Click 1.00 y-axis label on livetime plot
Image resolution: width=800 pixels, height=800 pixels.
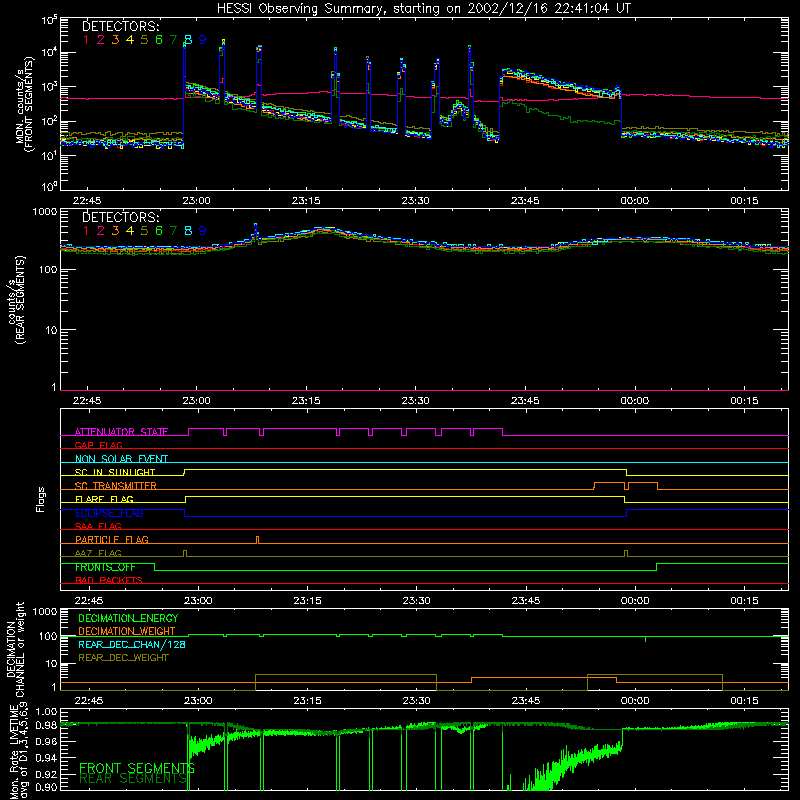click(46, 712)
